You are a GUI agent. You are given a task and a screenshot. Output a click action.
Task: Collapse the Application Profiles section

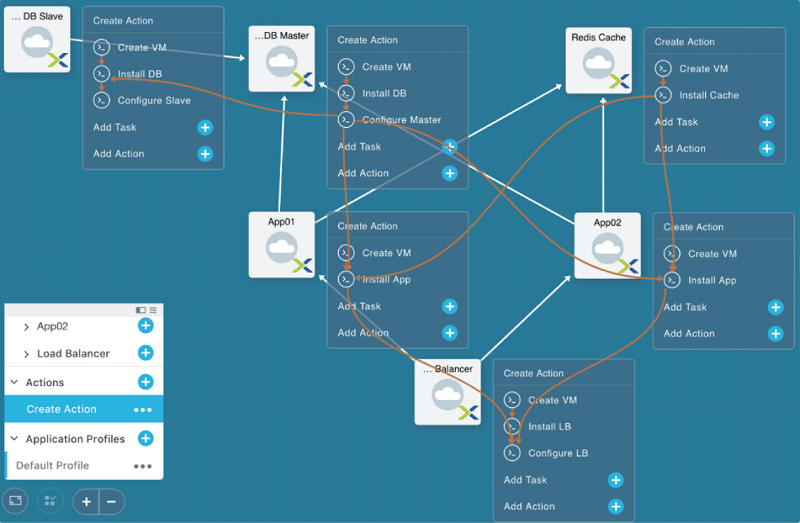tap(14, 438)
